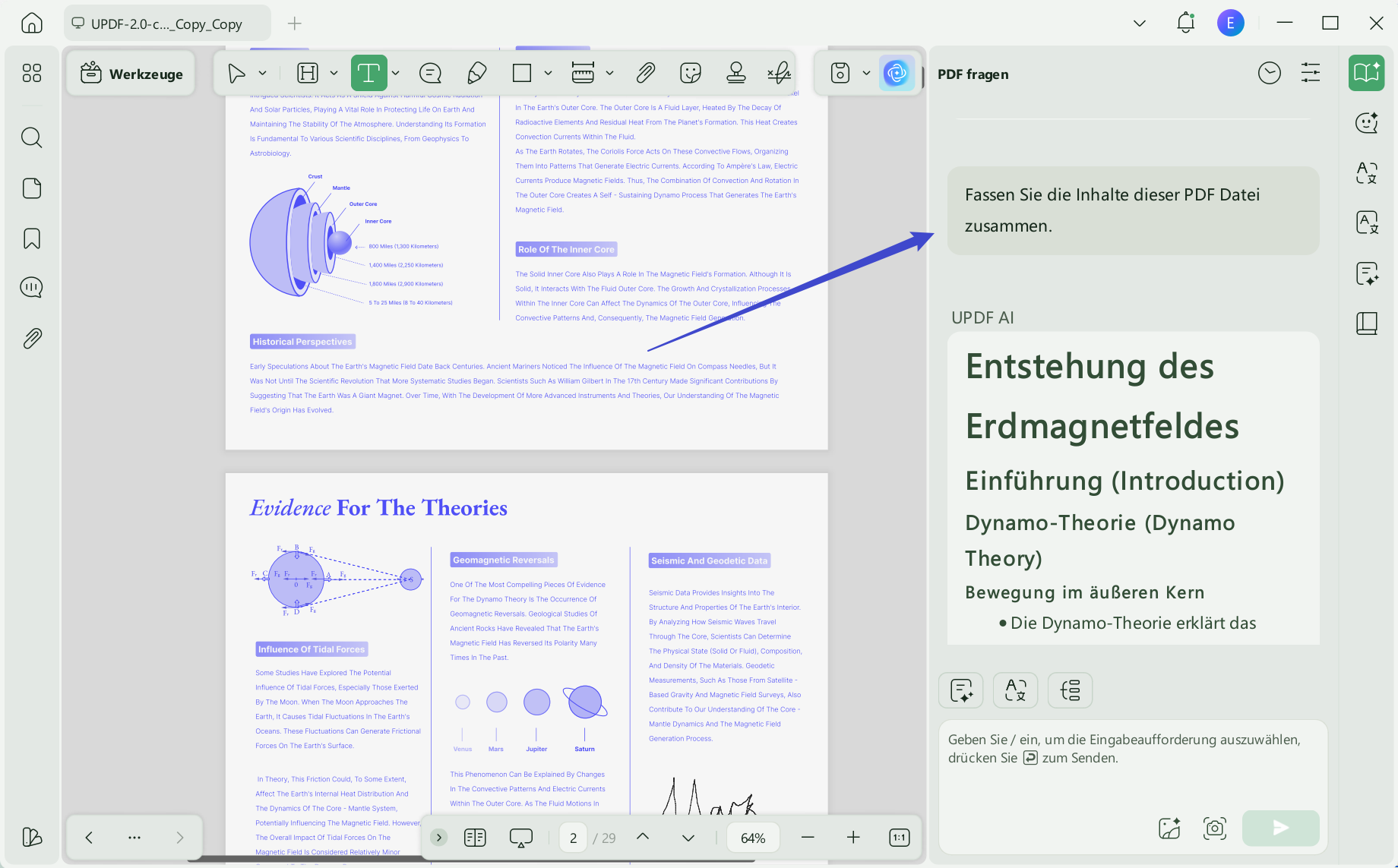Click the save file icon
Screen dimensions: 1398x868
[x=840, y=73]
